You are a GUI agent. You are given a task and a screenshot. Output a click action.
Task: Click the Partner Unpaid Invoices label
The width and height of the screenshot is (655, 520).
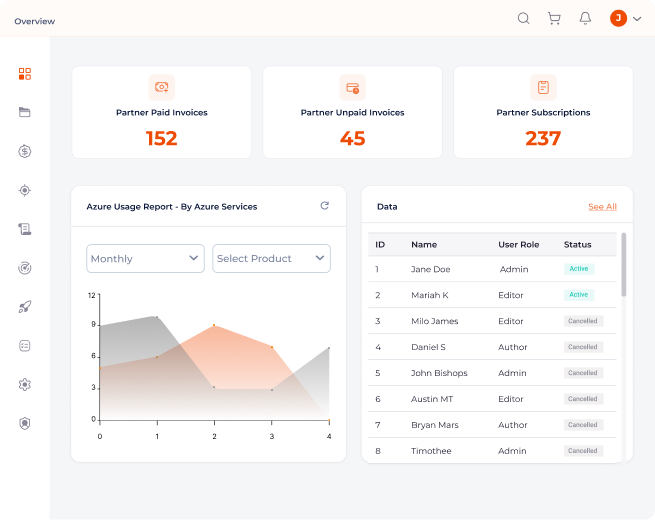tap(353, 112)
